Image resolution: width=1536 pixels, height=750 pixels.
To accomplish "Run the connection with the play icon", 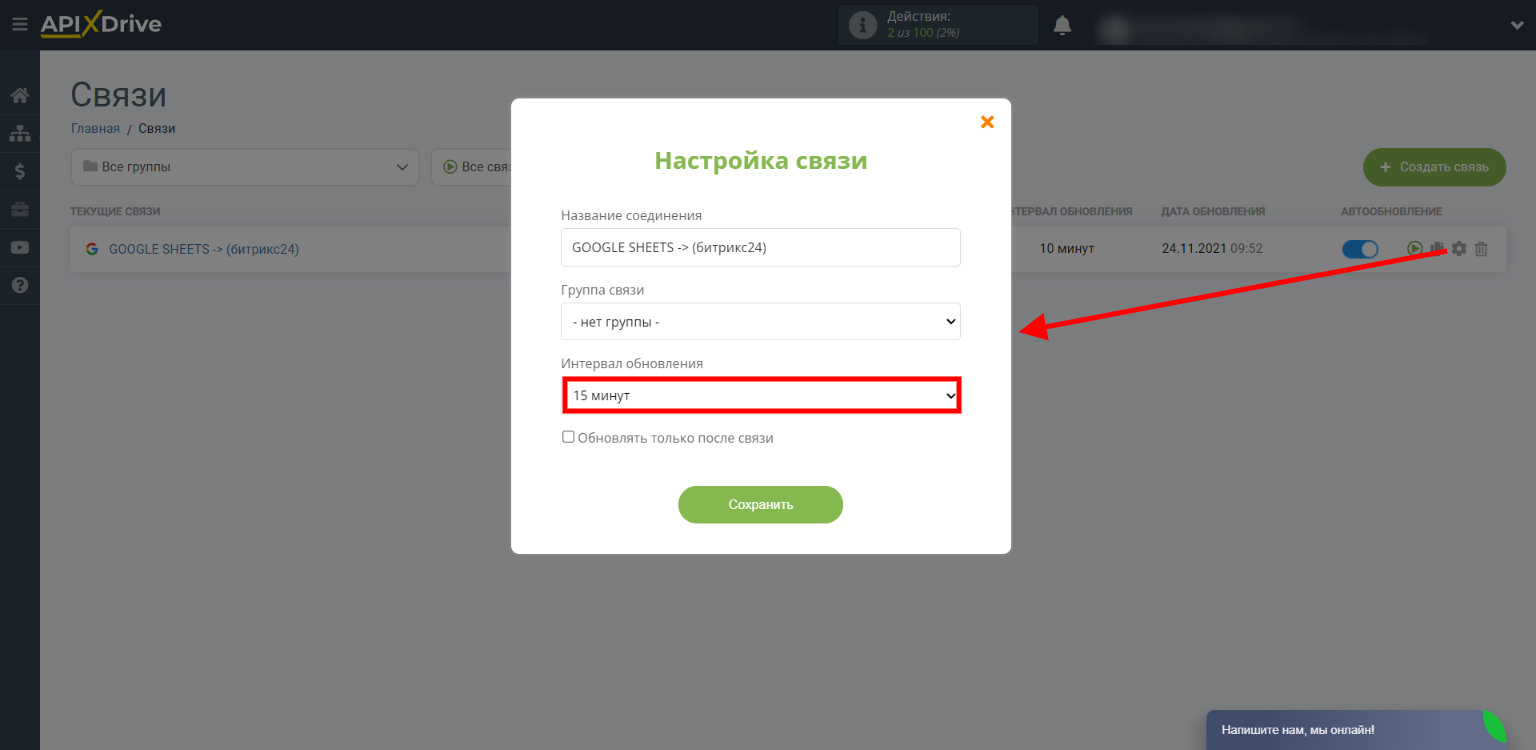I will click(x=1414, y=249).
